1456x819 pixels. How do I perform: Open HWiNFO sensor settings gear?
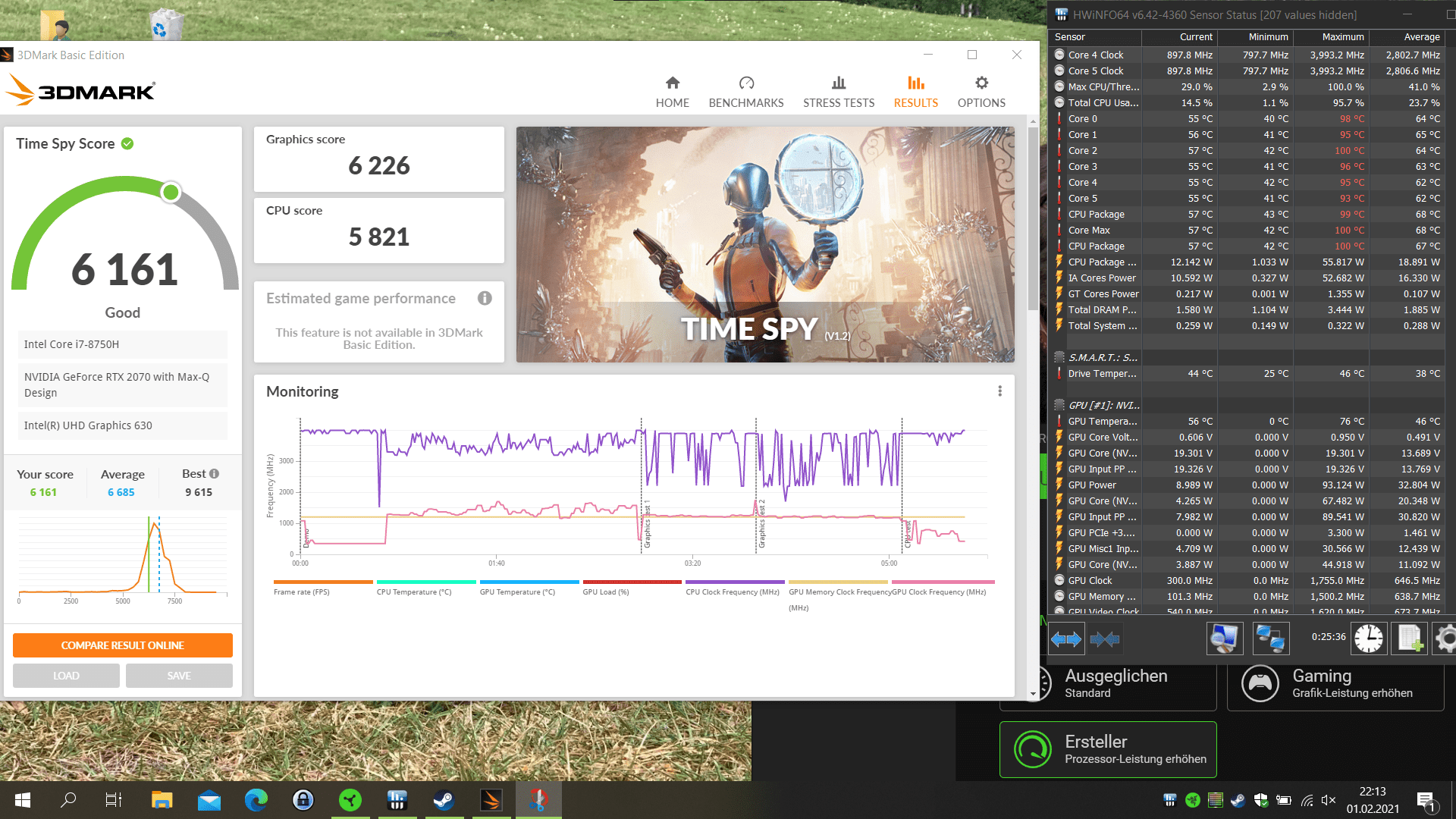point(1445,639)
